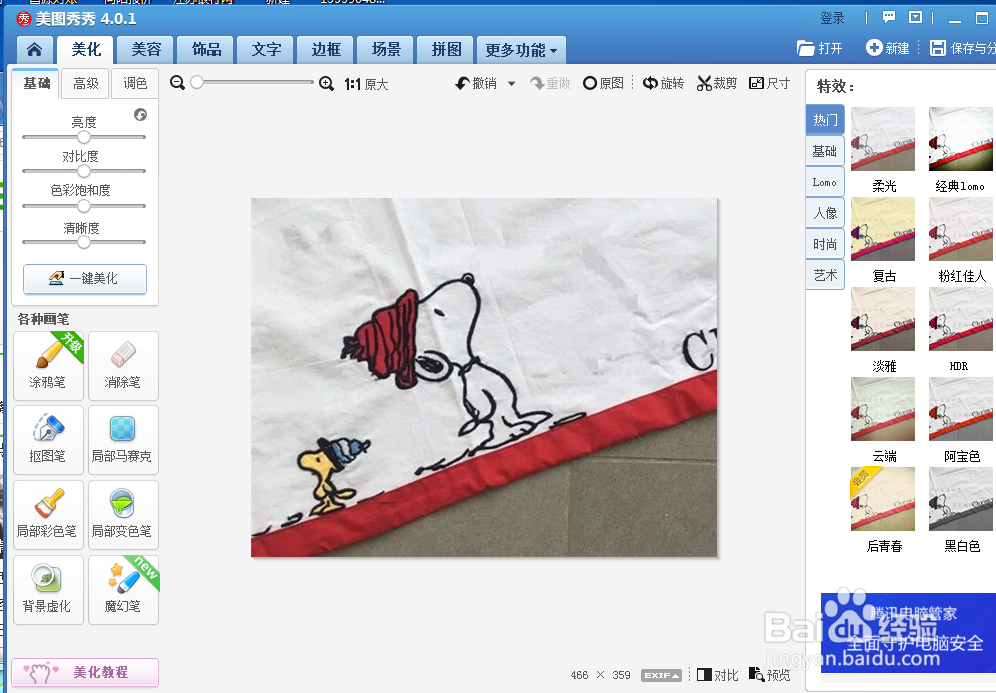Select the 高级 adjustment sub-tab
The image size is (996, 693).
[86, 83]
